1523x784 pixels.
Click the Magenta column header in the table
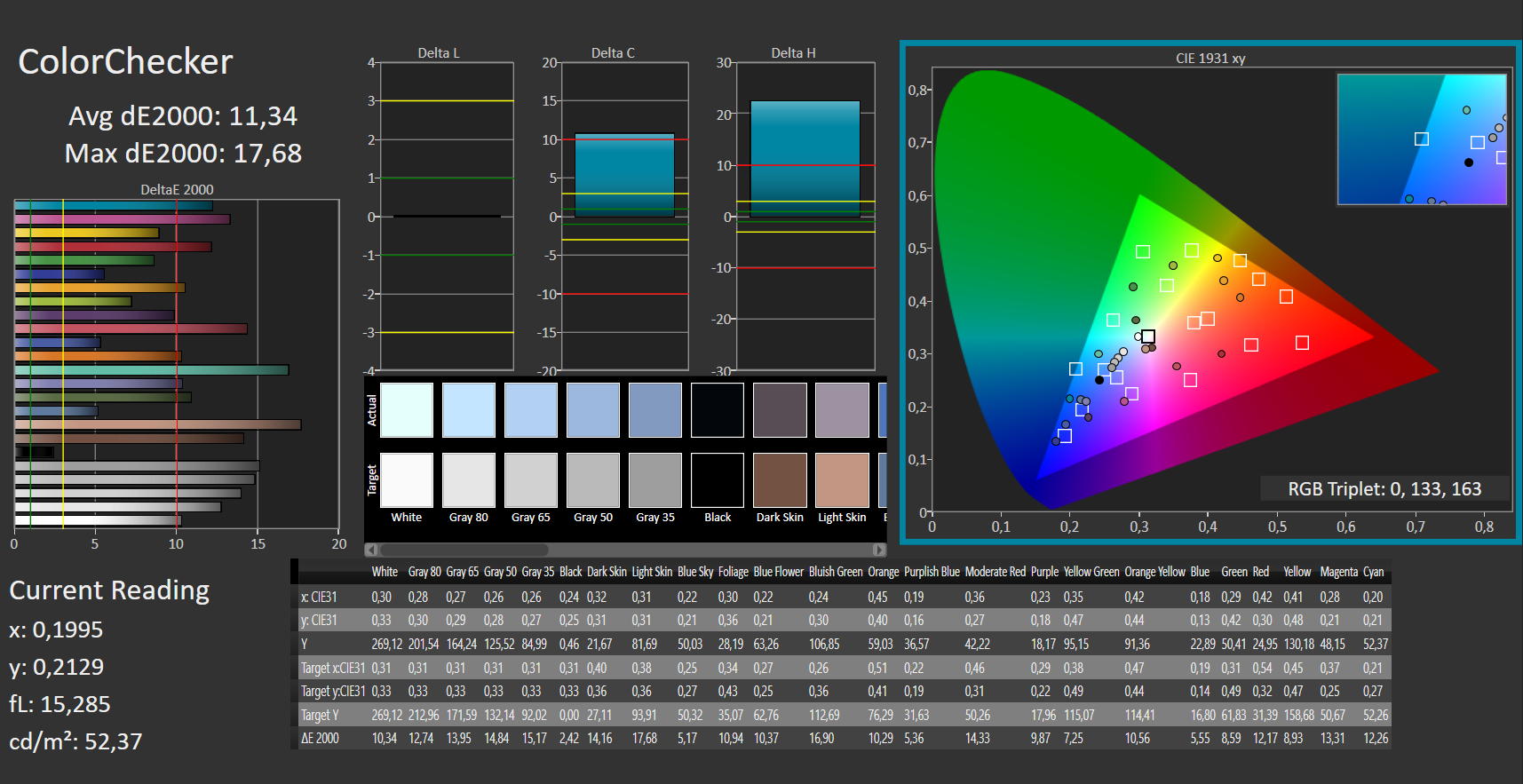click(1338, 572)
